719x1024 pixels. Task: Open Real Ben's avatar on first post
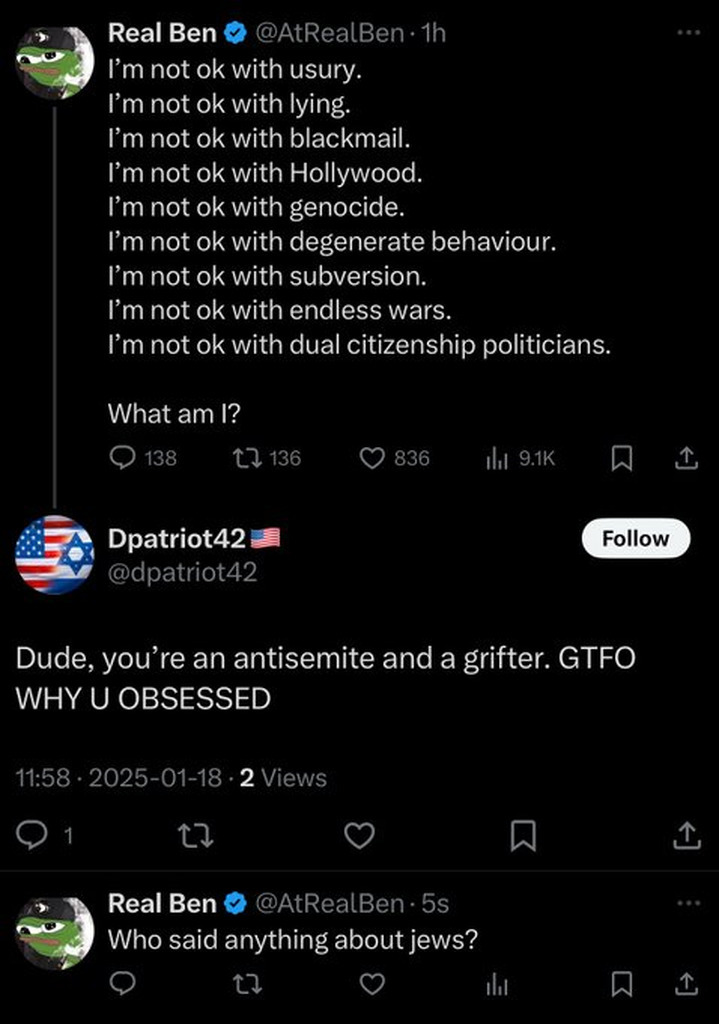tap(54, 62)
